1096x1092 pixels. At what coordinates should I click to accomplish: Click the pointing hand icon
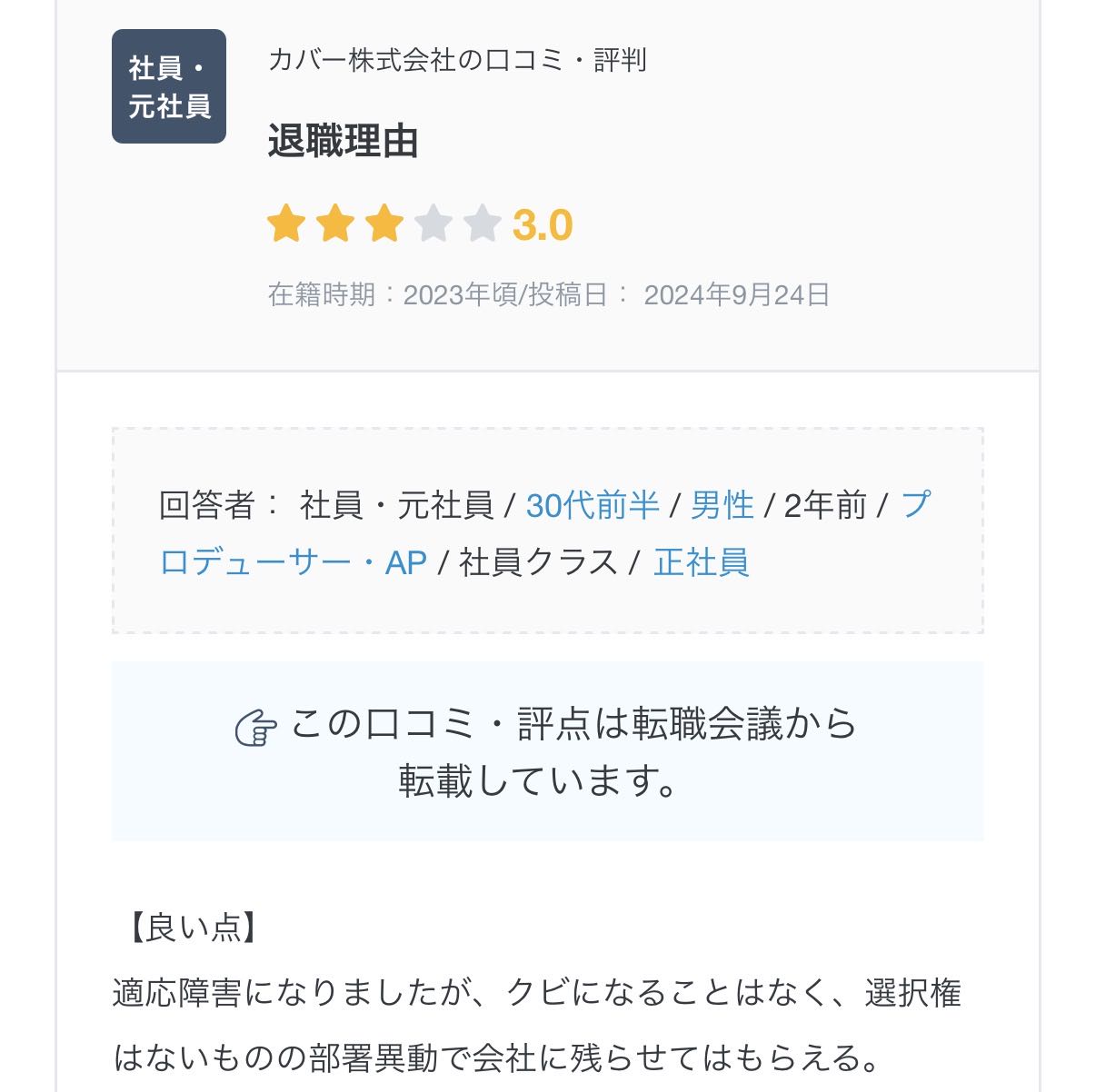256,728
